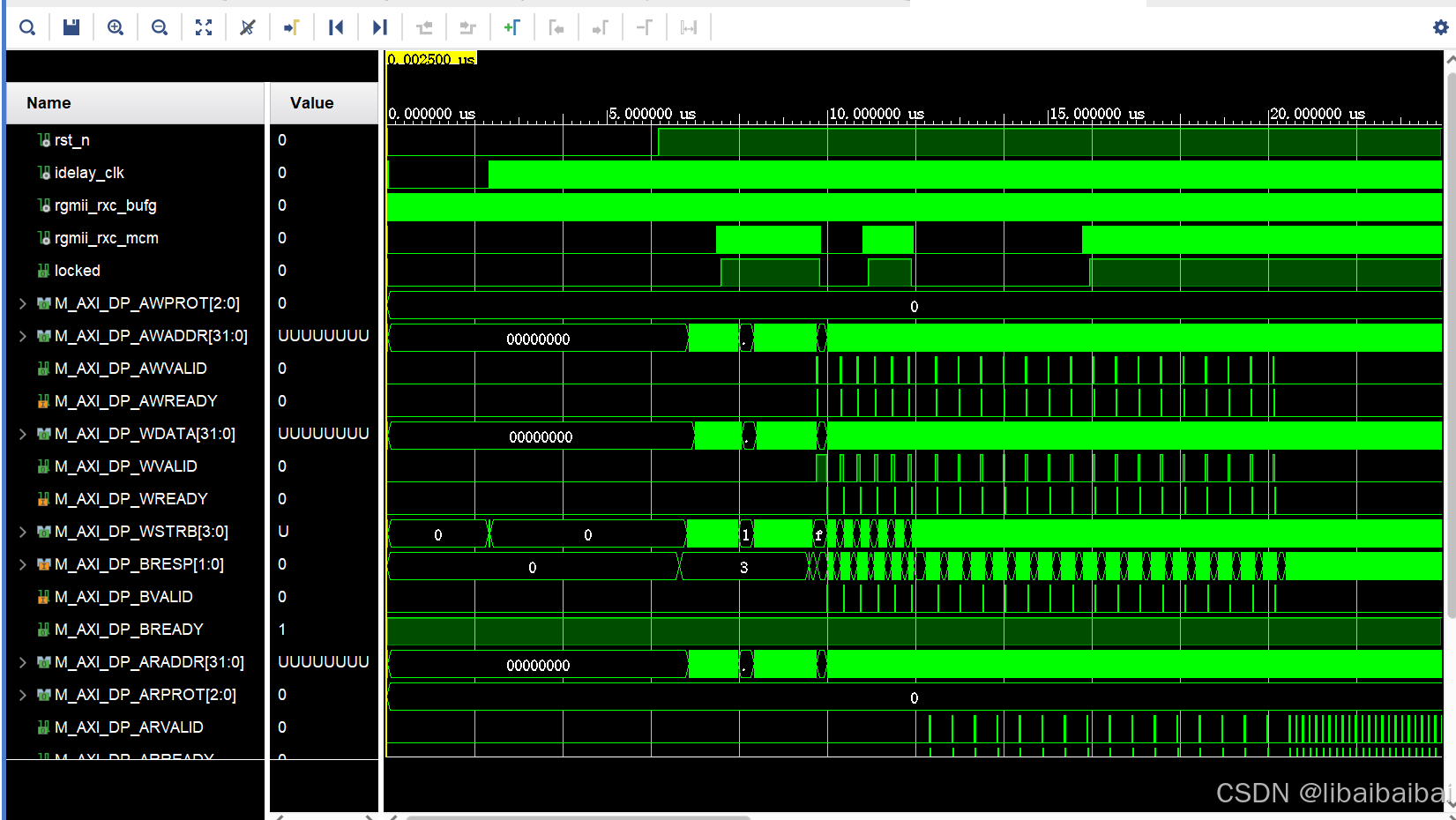Click UUUUUUUU value of M_AXI_DP_WDATA
Image resolution: width=1456 pixels, height=820 pixels.
pos(324,434)
